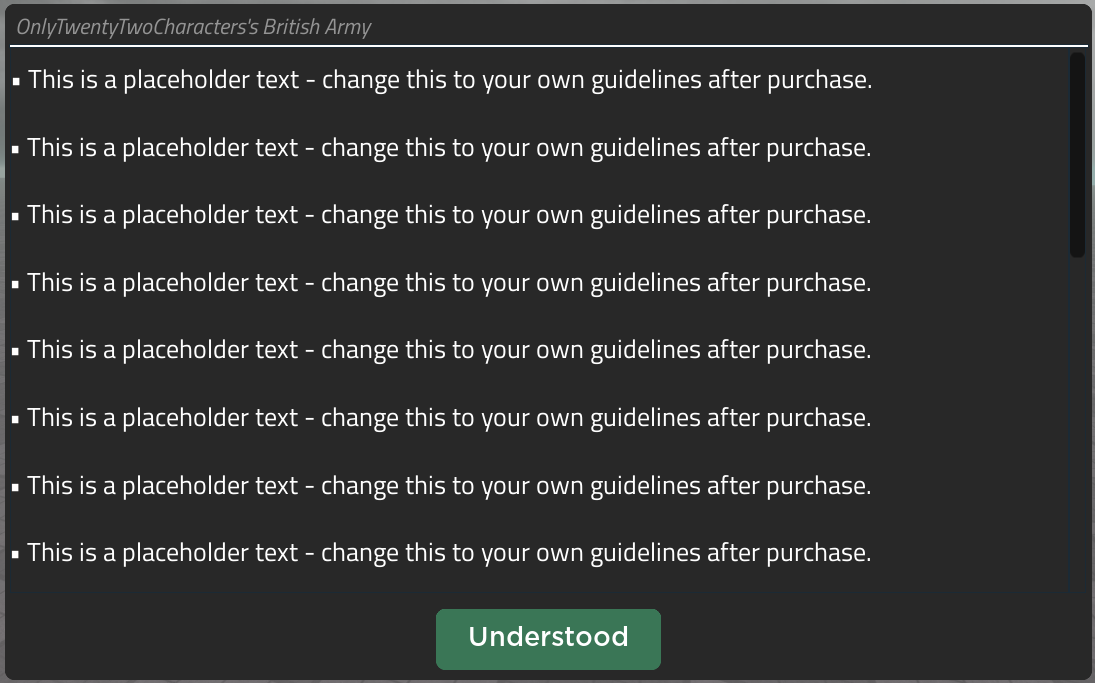Select the sixth placeholder guideline text
This screenshot has height=683, width=1095.
point(450,418)
